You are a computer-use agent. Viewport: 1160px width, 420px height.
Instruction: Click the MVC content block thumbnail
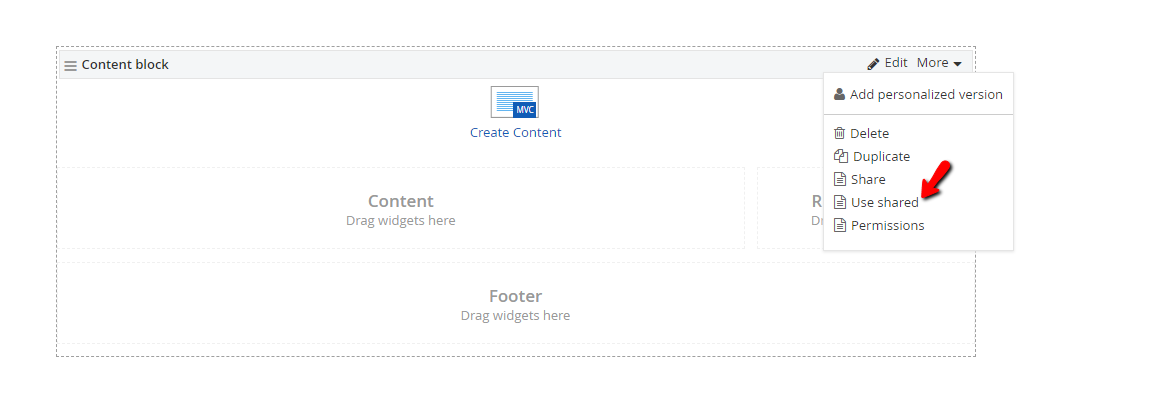tap(515, 102)
